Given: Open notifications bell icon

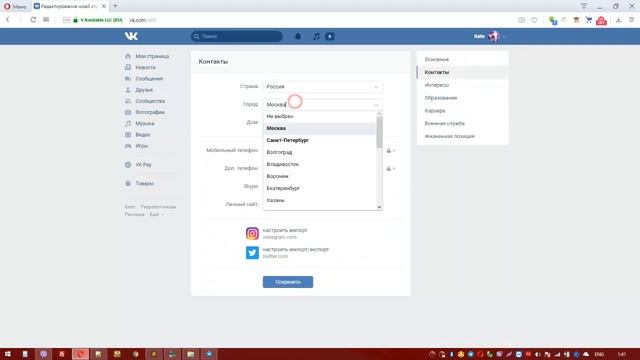Looking at the screenshot, I should (298, 36).
